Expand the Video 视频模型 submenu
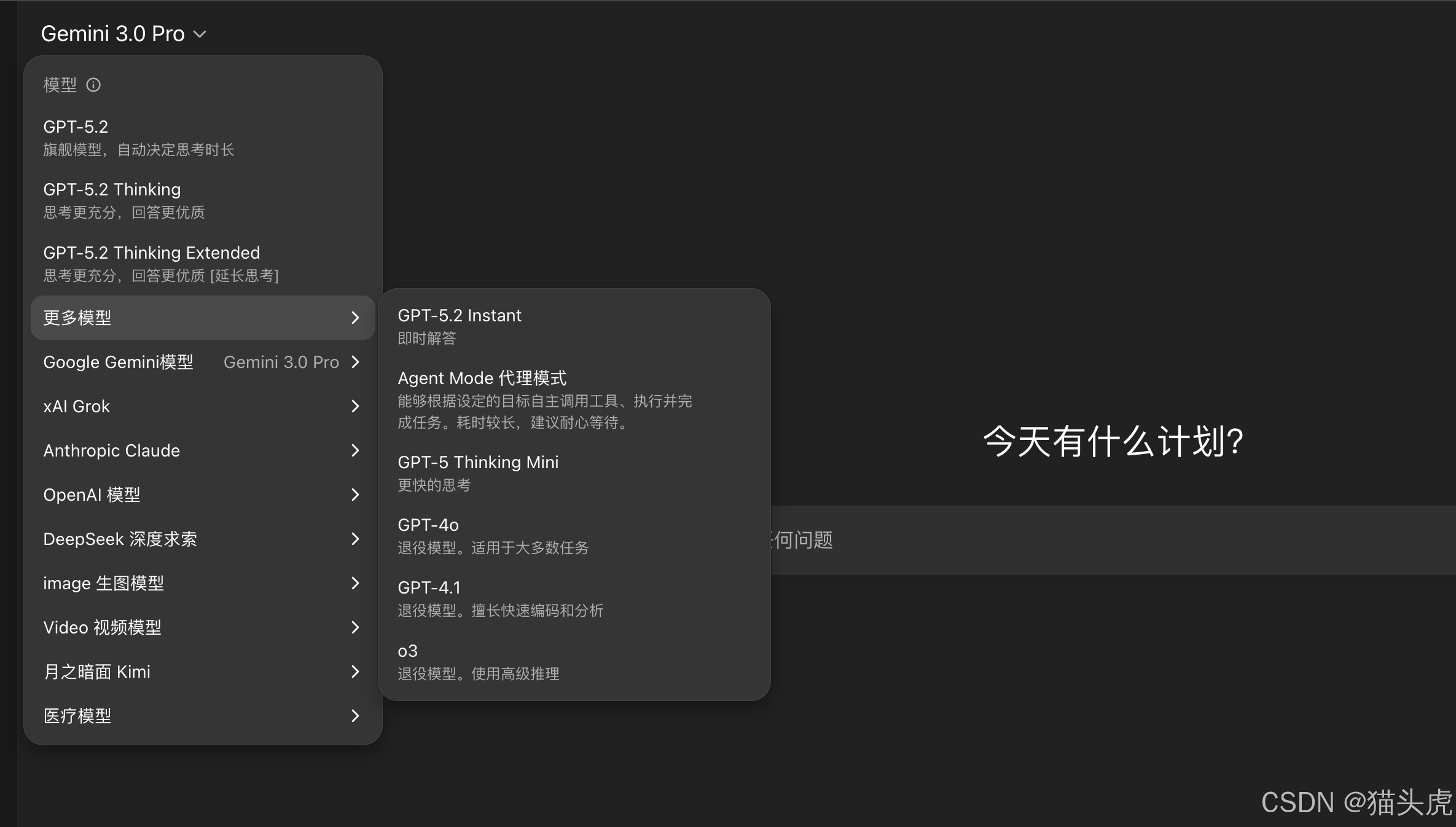Image resolution: width=1456 pixels, height=827 pixels. (x=202, y=627)
